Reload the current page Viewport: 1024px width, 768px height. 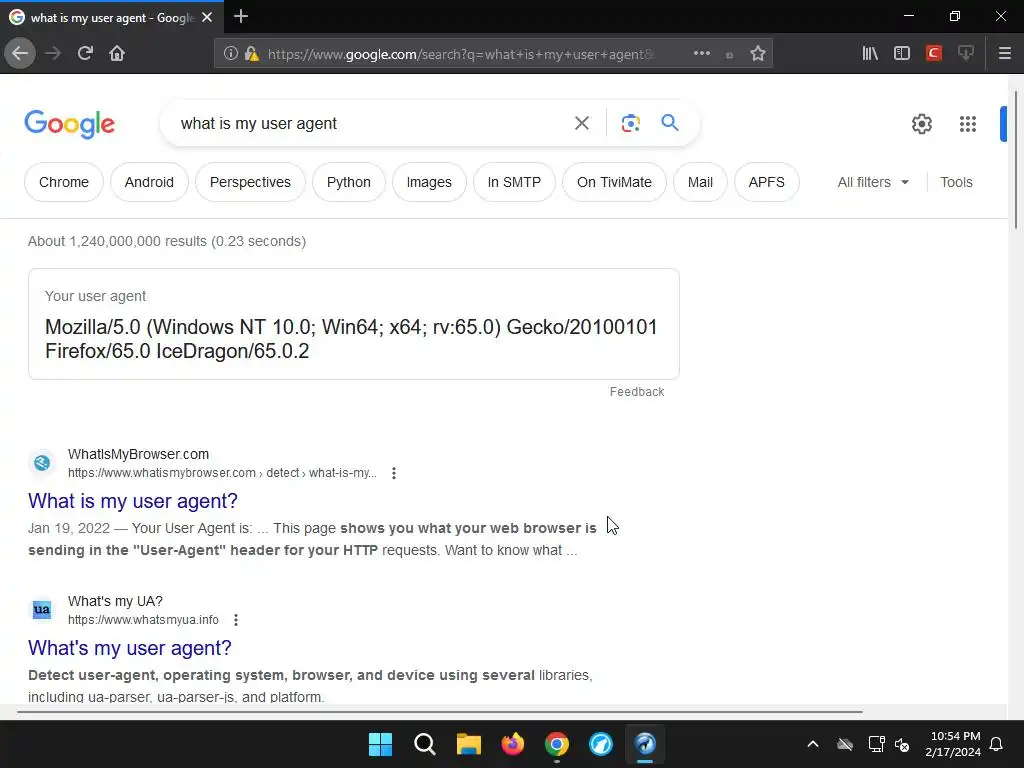click(85, 53)
